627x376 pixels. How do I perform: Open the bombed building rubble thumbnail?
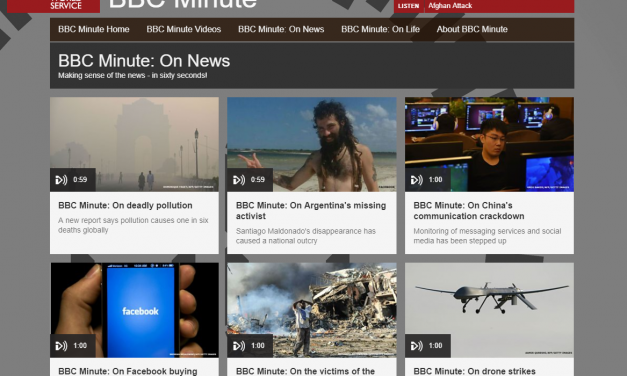[312, 310]
